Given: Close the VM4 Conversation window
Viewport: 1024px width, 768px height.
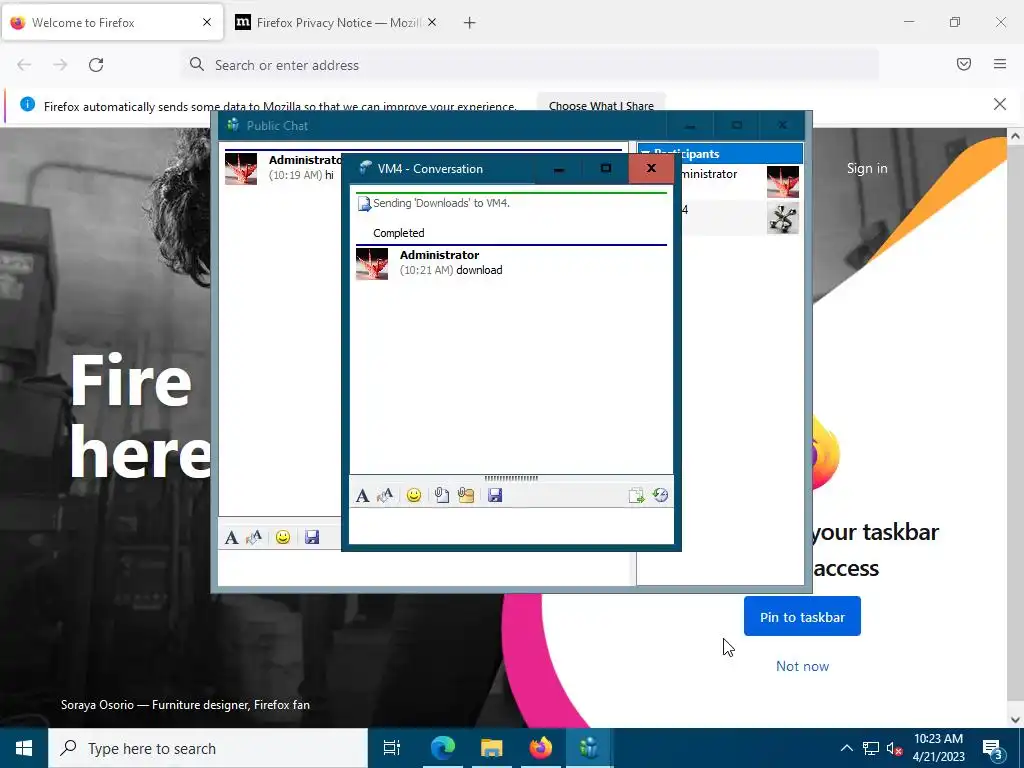Looking at the screenshot, I should pos(651,168).
